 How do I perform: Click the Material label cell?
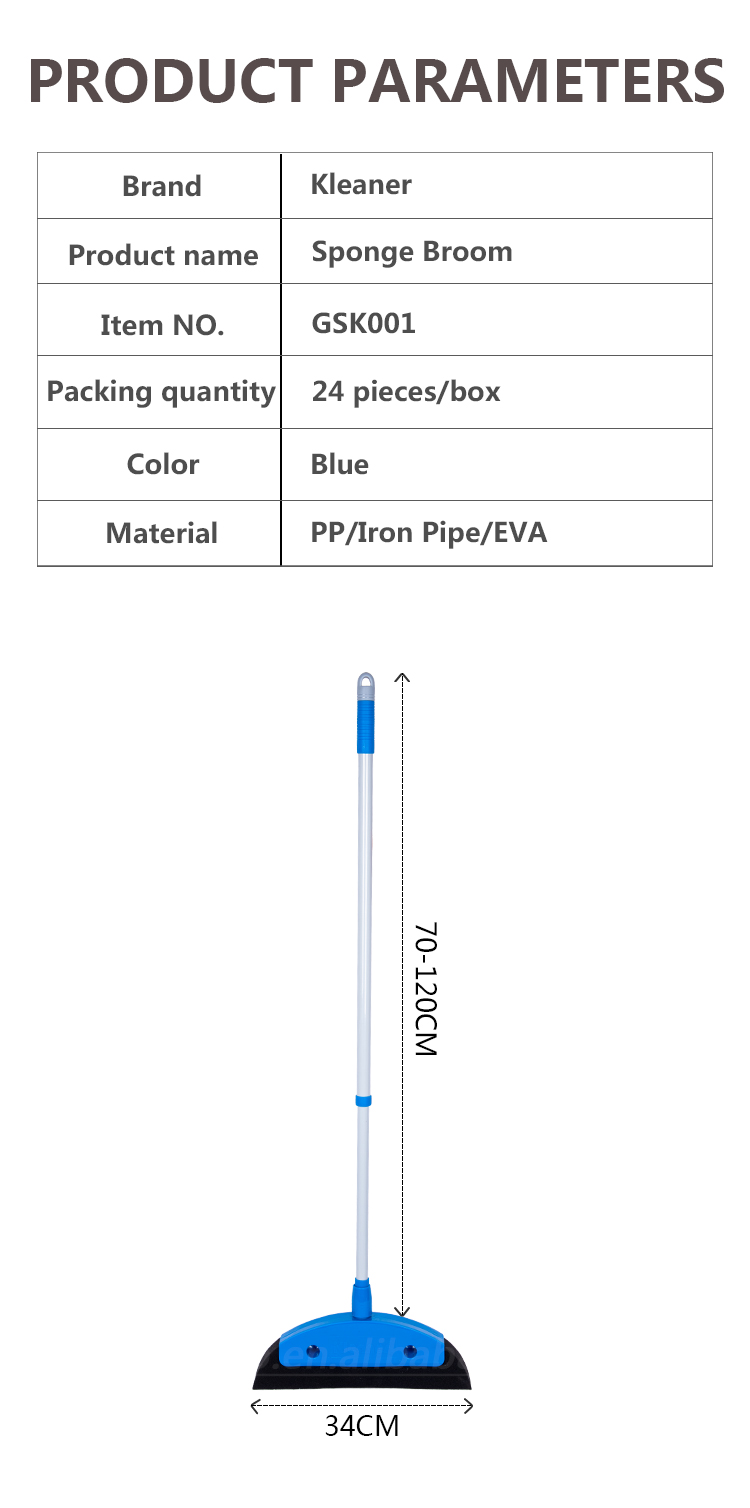pyautogui.click(x=162, y=534)
